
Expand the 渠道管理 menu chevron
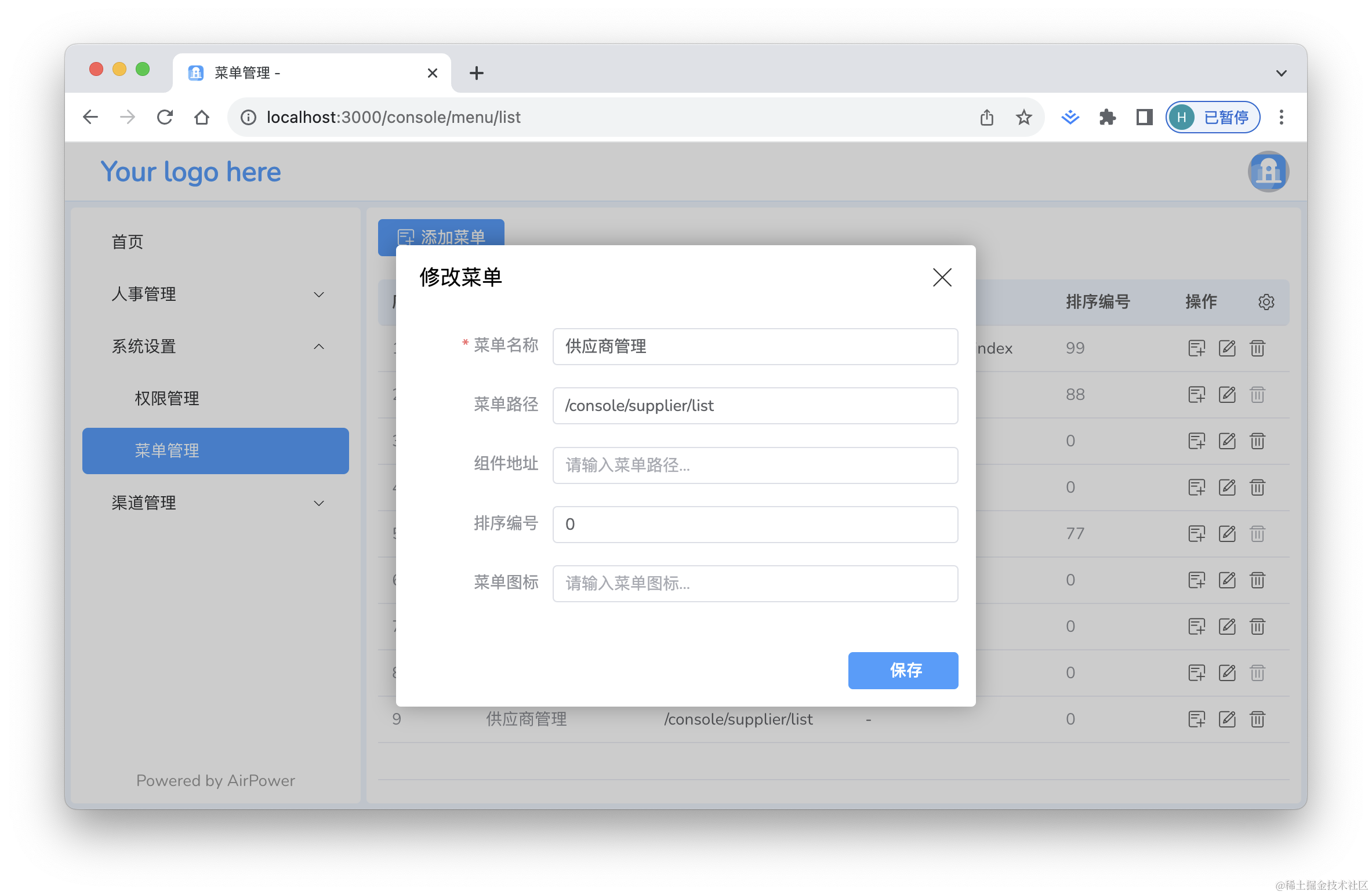coord(319,503)
